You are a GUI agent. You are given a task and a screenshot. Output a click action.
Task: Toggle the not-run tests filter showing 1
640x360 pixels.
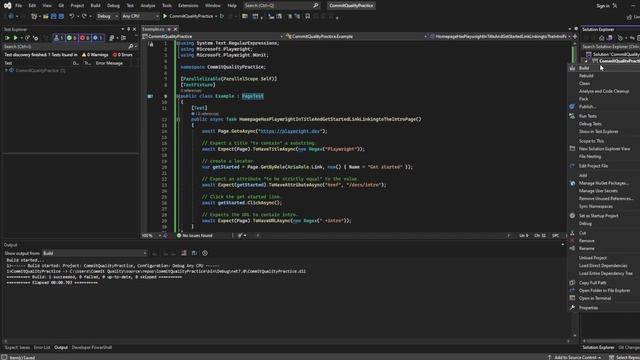(x=98, y=38)
